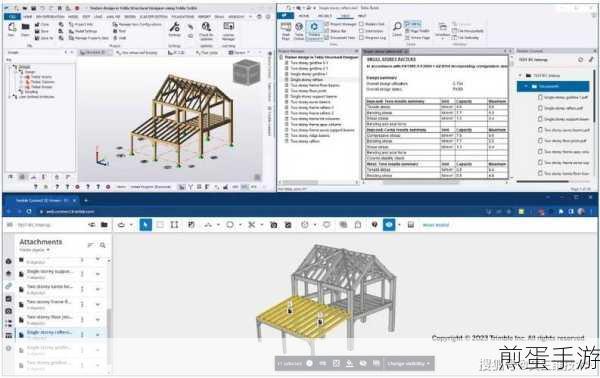The image size is (600, 378).
Task: Toggle the Progress Log checkbox
Action: point(361,37)
